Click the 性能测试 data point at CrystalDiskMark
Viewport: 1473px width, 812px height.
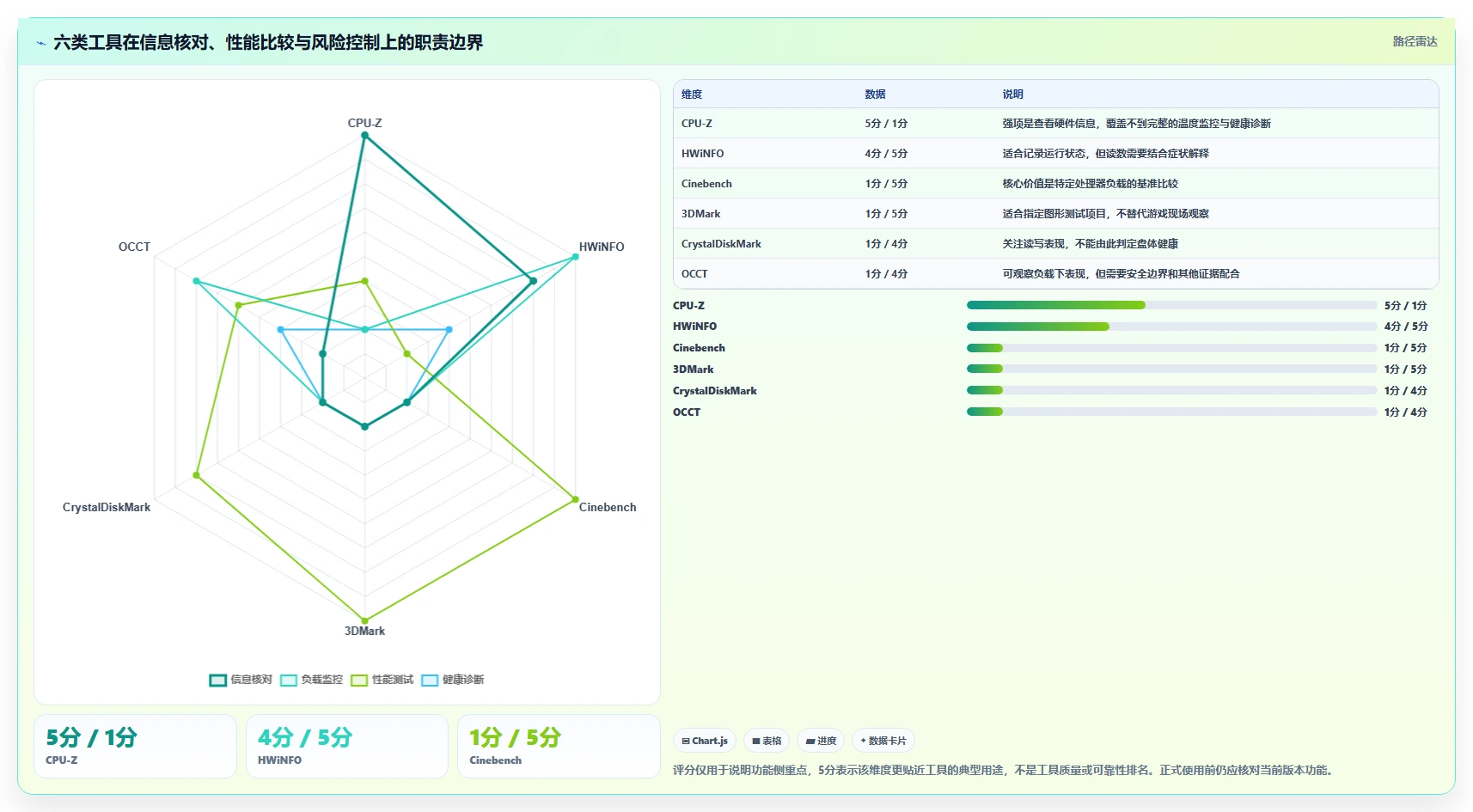(197, 475)
